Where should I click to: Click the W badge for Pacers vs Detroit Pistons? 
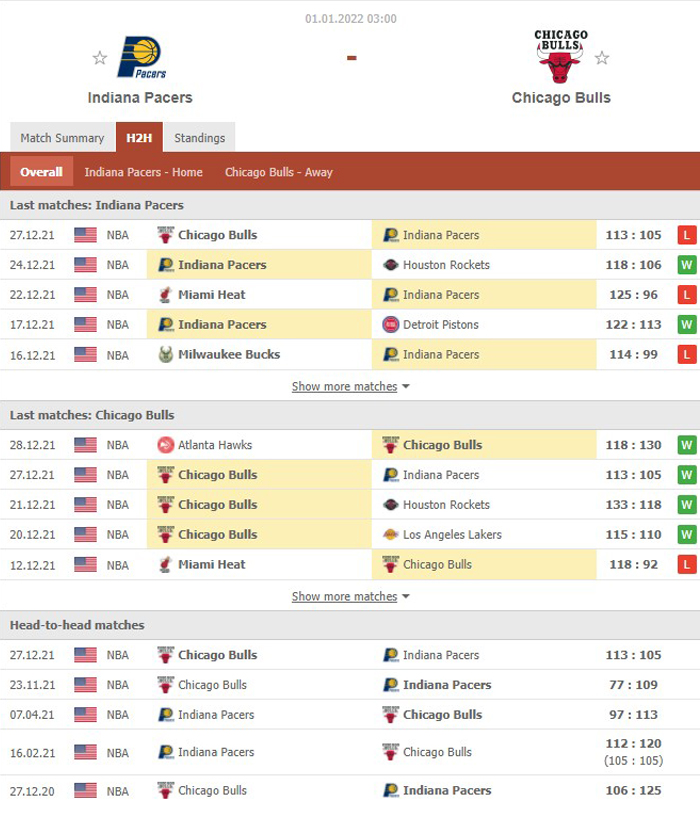pyautogui.click(x=687, y=324)
